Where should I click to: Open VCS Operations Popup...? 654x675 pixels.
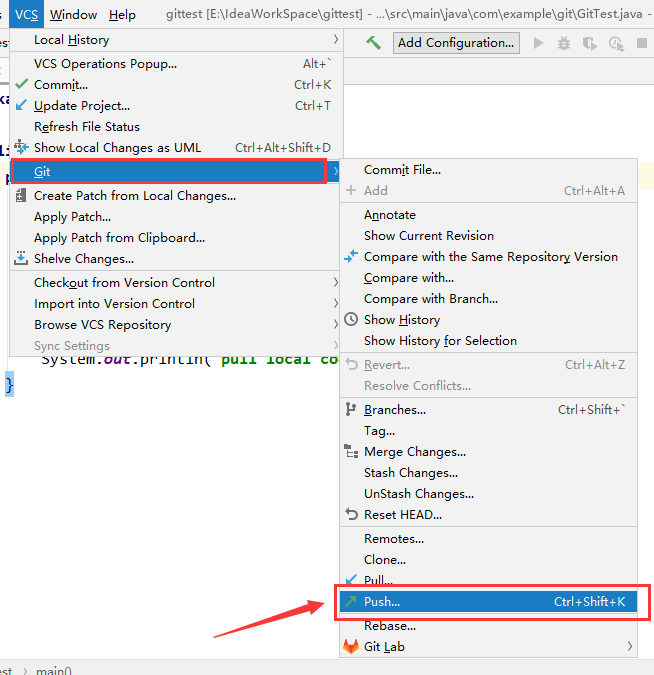176,63
